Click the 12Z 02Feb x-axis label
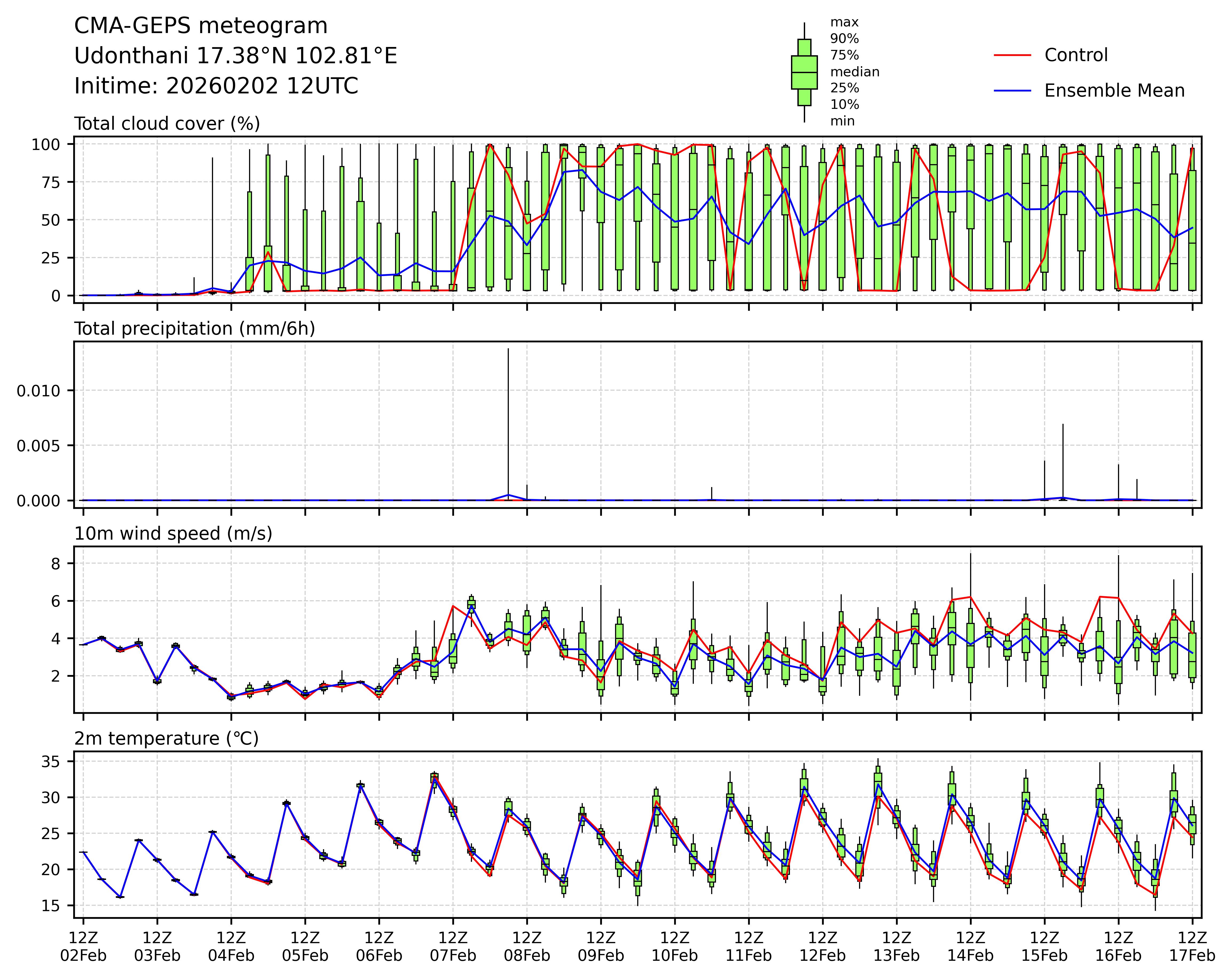Viewport: 1232px width, 980px height. point(84,946)
